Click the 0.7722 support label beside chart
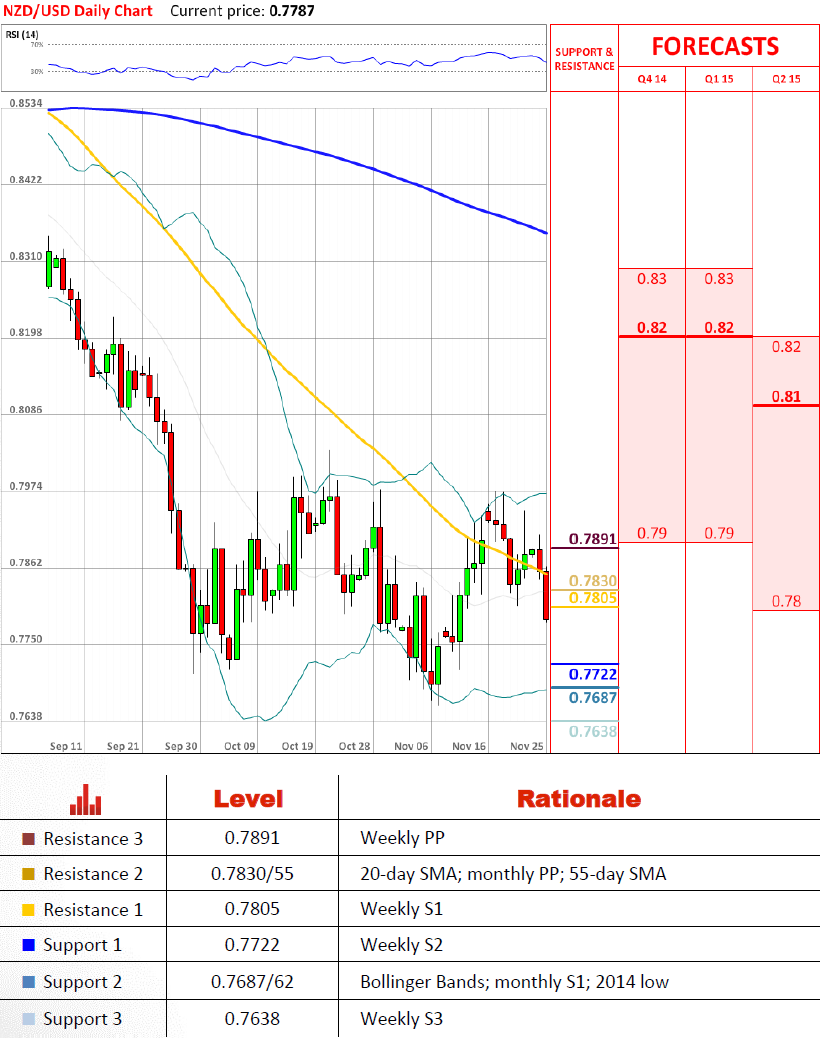Screen dimensions: 821x1038 click(593, 675)
